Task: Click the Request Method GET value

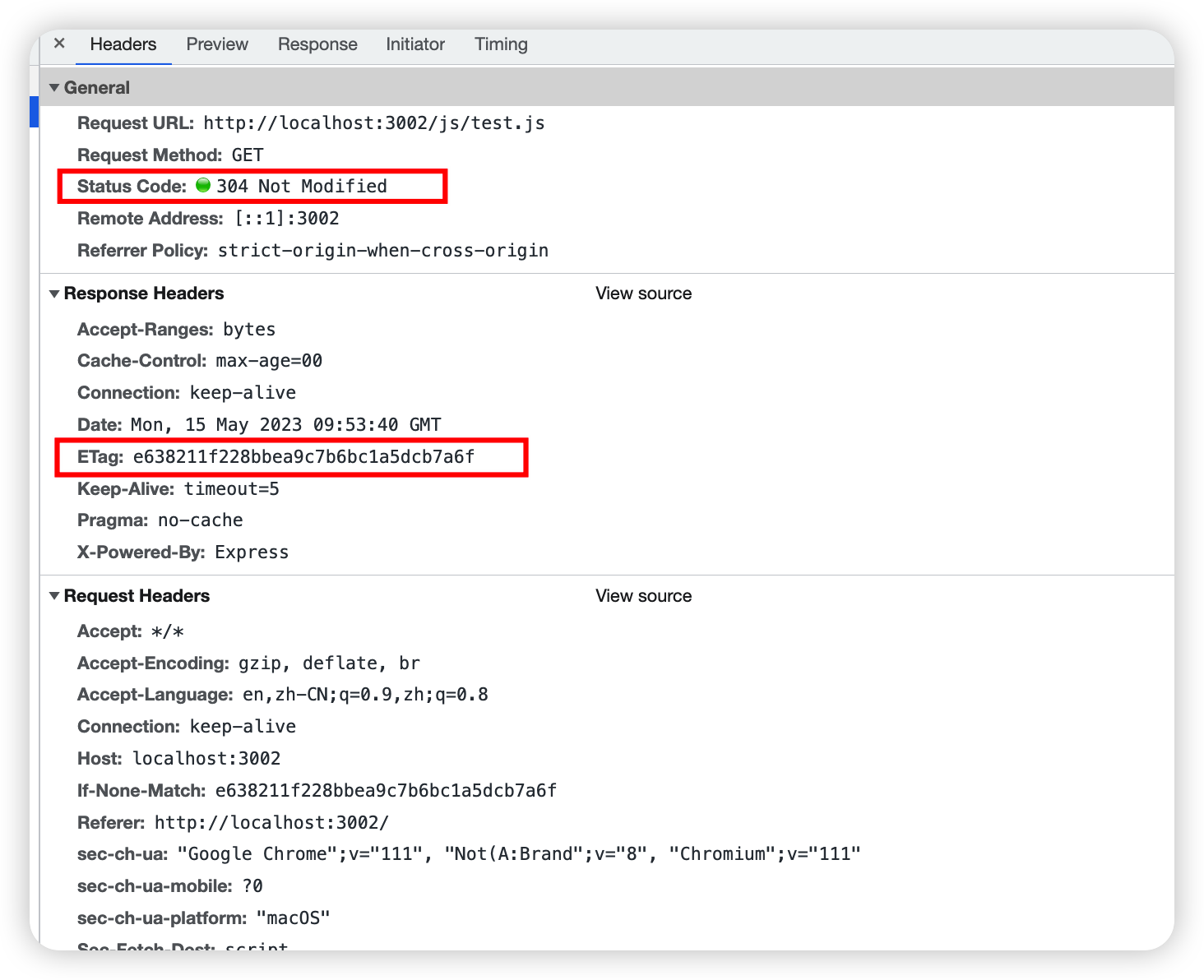Action: click(x=248, y=155)
